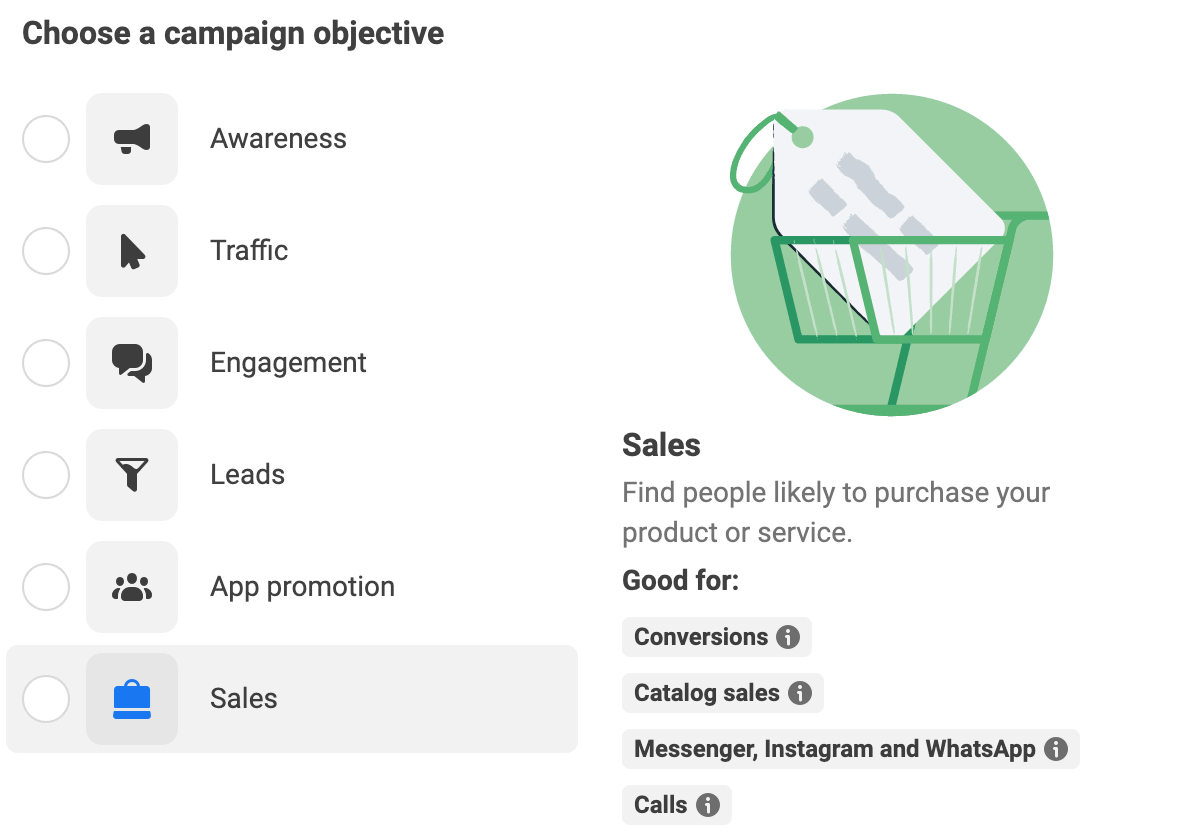Click the funnel Leads icon
Screen dimensions: 1184x836
[x=132, y=475]
